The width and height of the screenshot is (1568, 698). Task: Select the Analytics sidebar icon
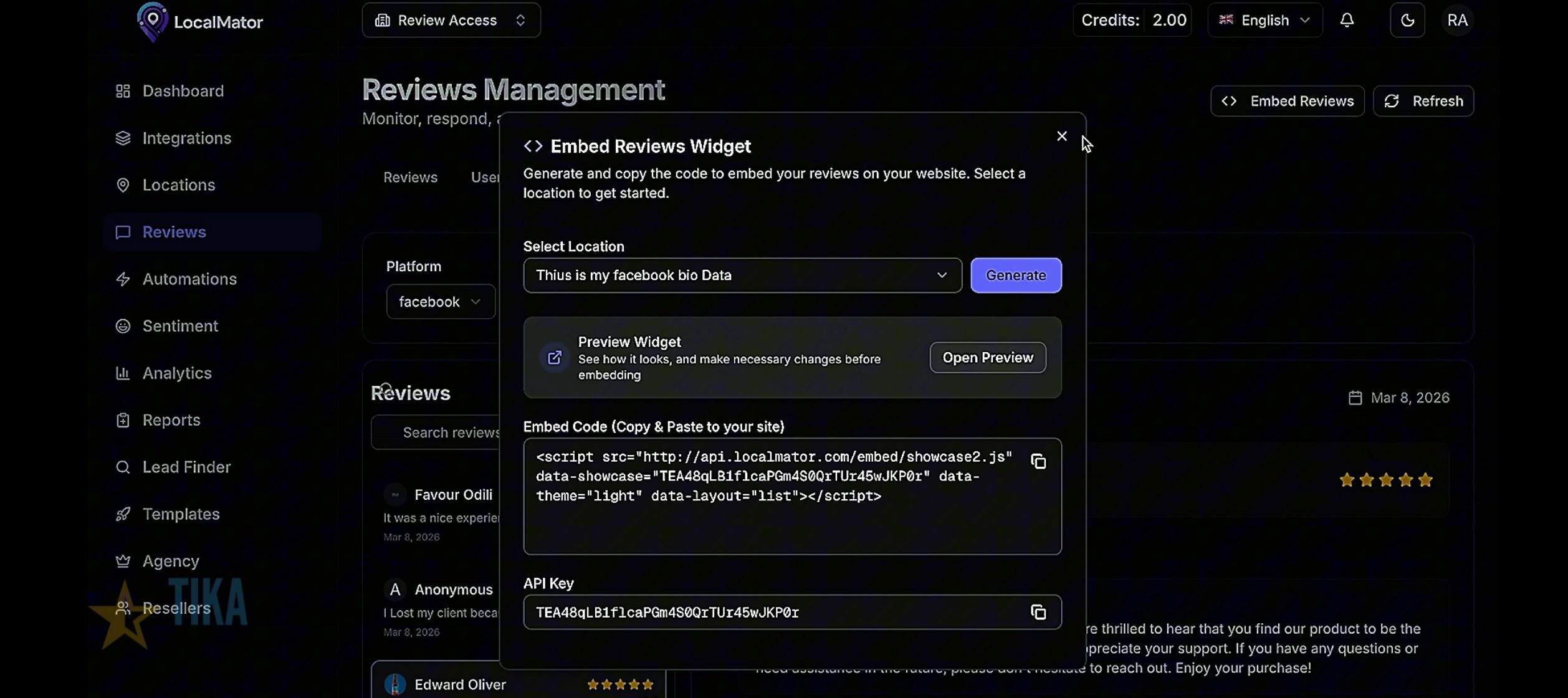[123, 372]
